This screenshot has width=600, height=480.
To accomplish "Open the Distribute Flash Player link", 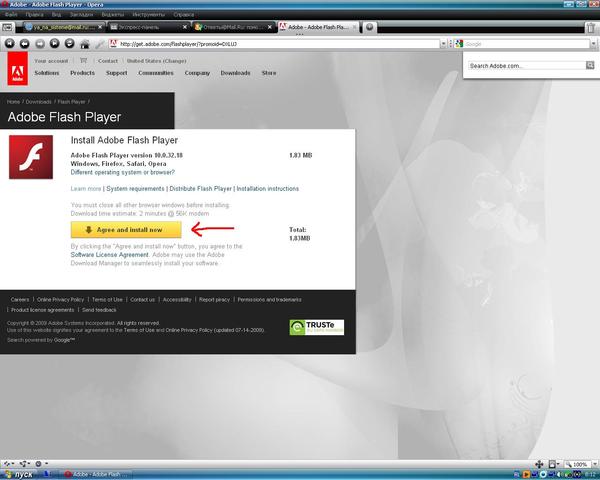I will (201, 189).
